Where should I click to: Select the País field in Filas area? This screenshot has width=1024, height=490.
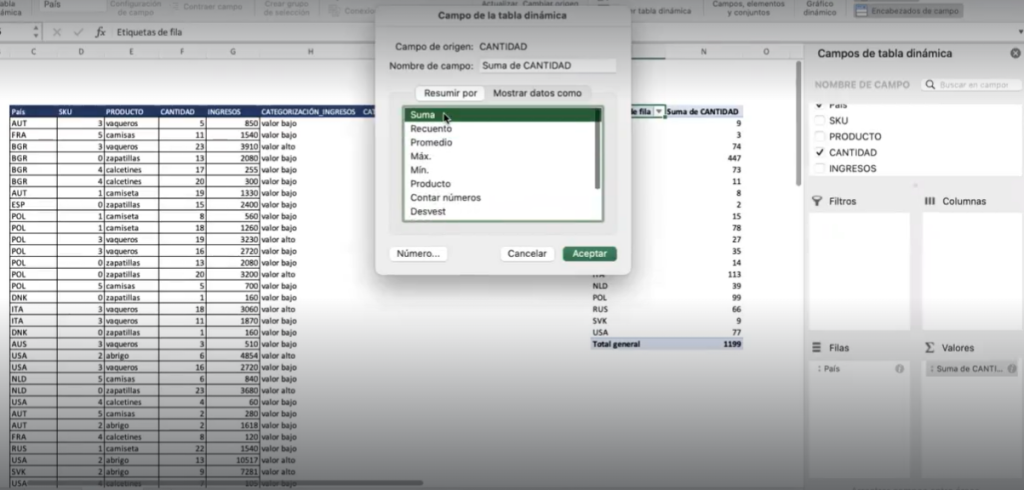coord(859,369)
